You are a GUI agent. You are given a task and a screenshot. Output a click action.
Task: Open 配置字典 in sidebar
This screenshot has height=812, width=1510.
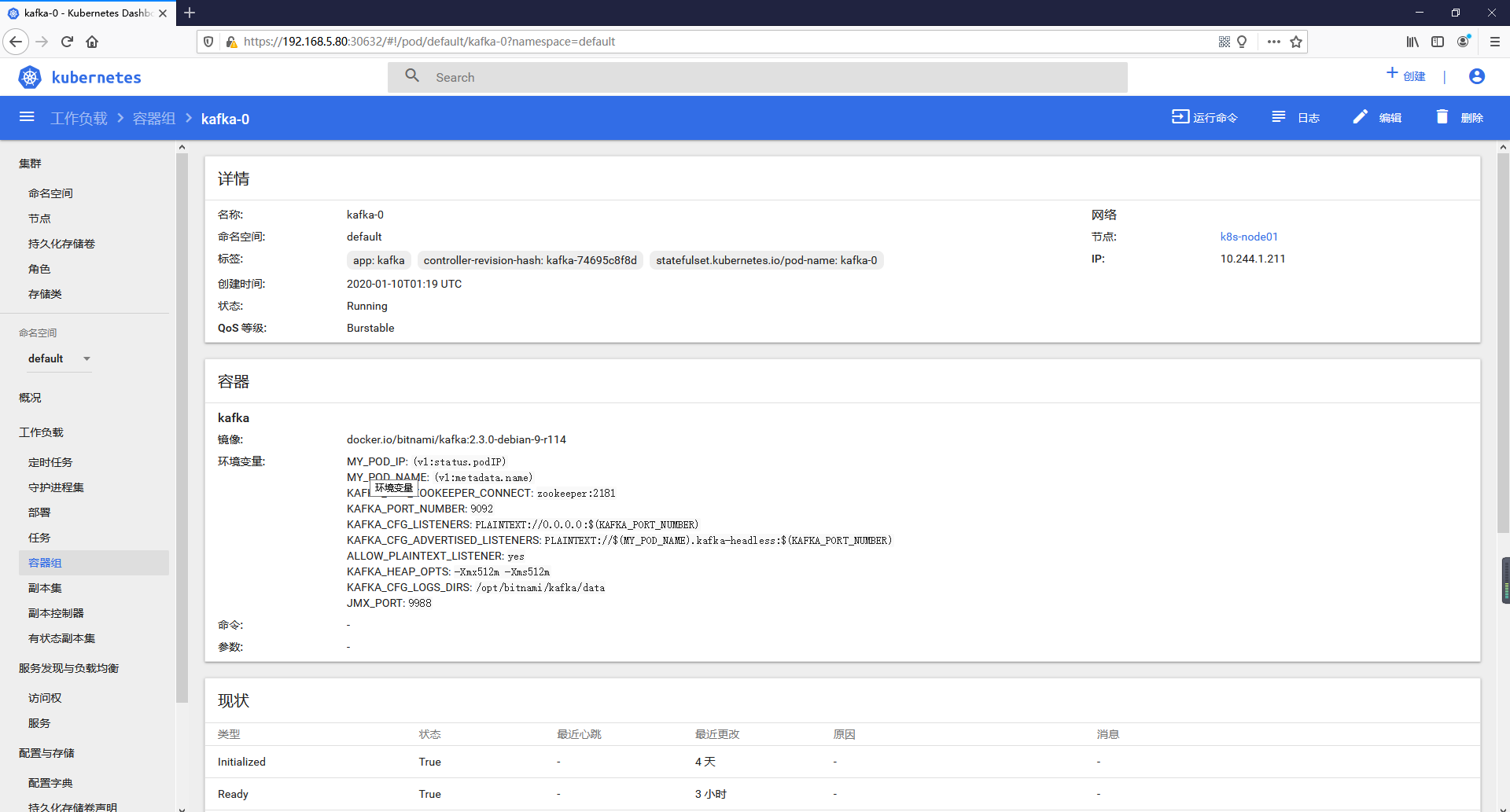point(50,783)
